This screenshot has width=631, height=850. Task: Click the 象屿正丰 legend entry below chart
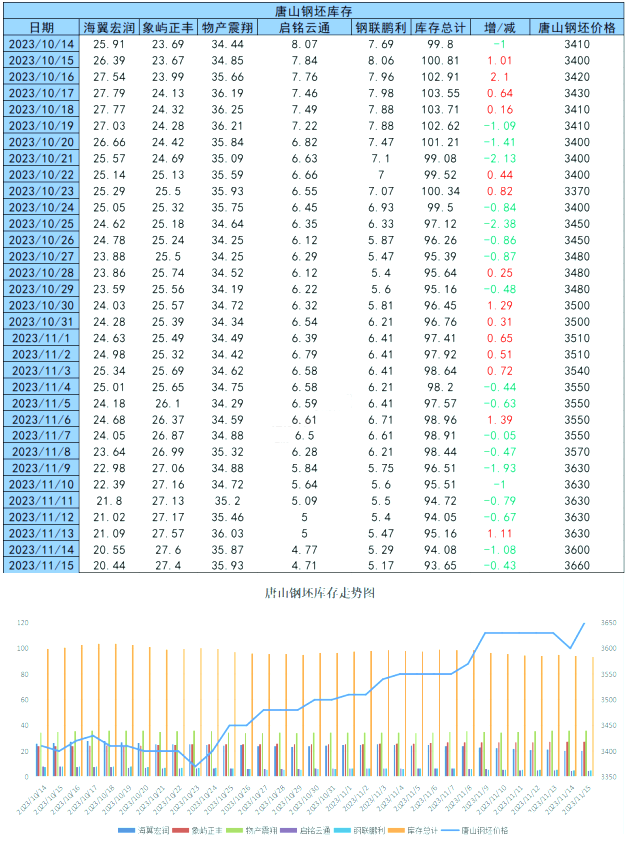198,830
